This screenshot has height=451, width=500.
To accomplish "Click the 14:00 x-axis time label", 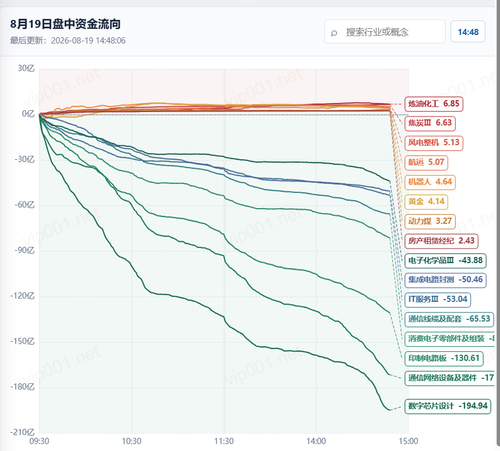I will click(316, 441).
